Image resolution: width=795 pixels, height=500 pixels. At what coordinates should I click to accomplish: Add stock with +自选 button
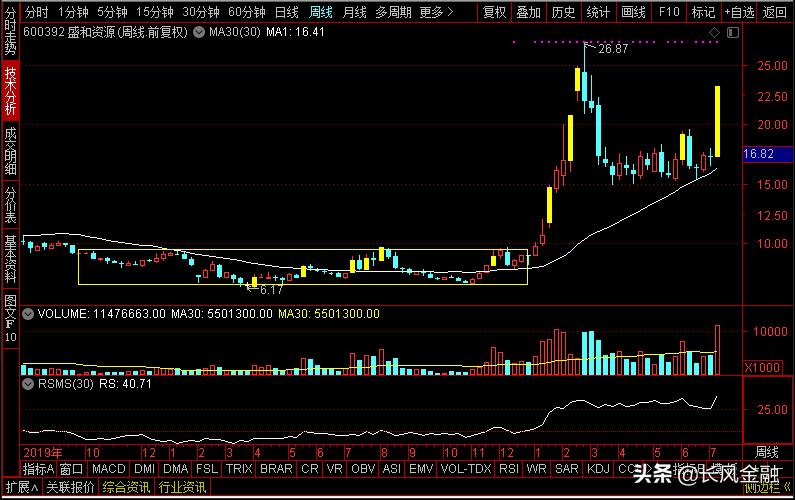click(x=739, y=12)
